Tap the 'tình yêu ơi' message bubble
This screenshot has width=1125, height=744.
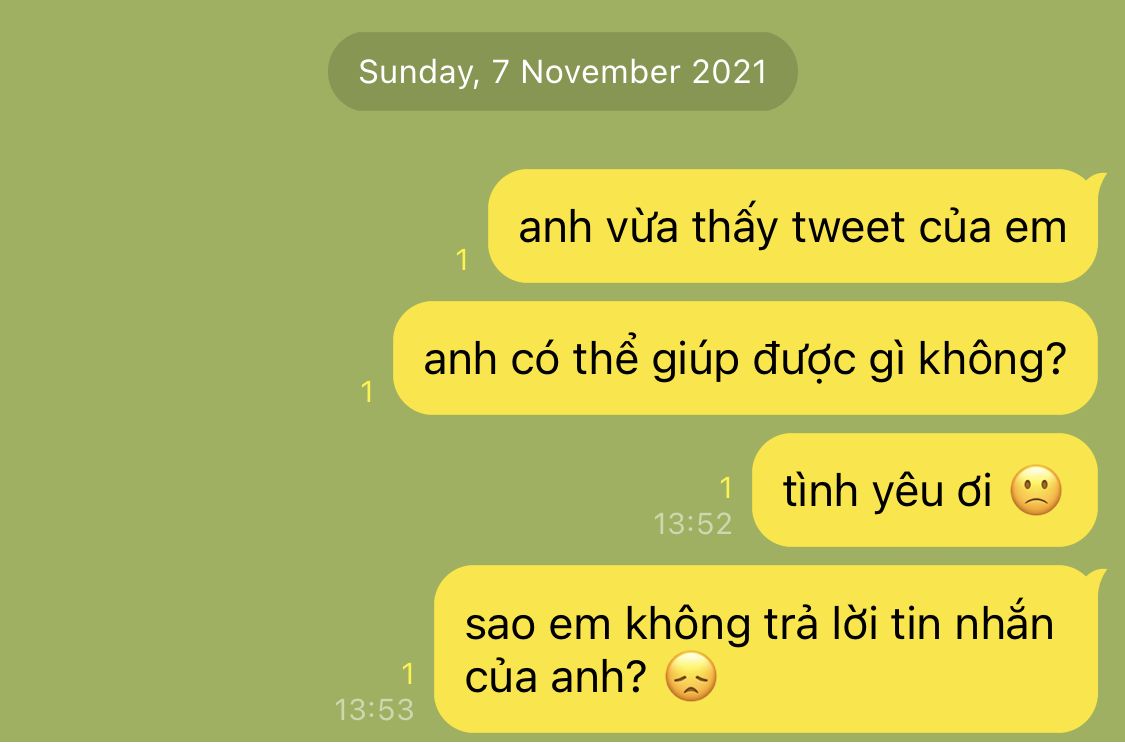pyautogui.click(x=925, y=490)
